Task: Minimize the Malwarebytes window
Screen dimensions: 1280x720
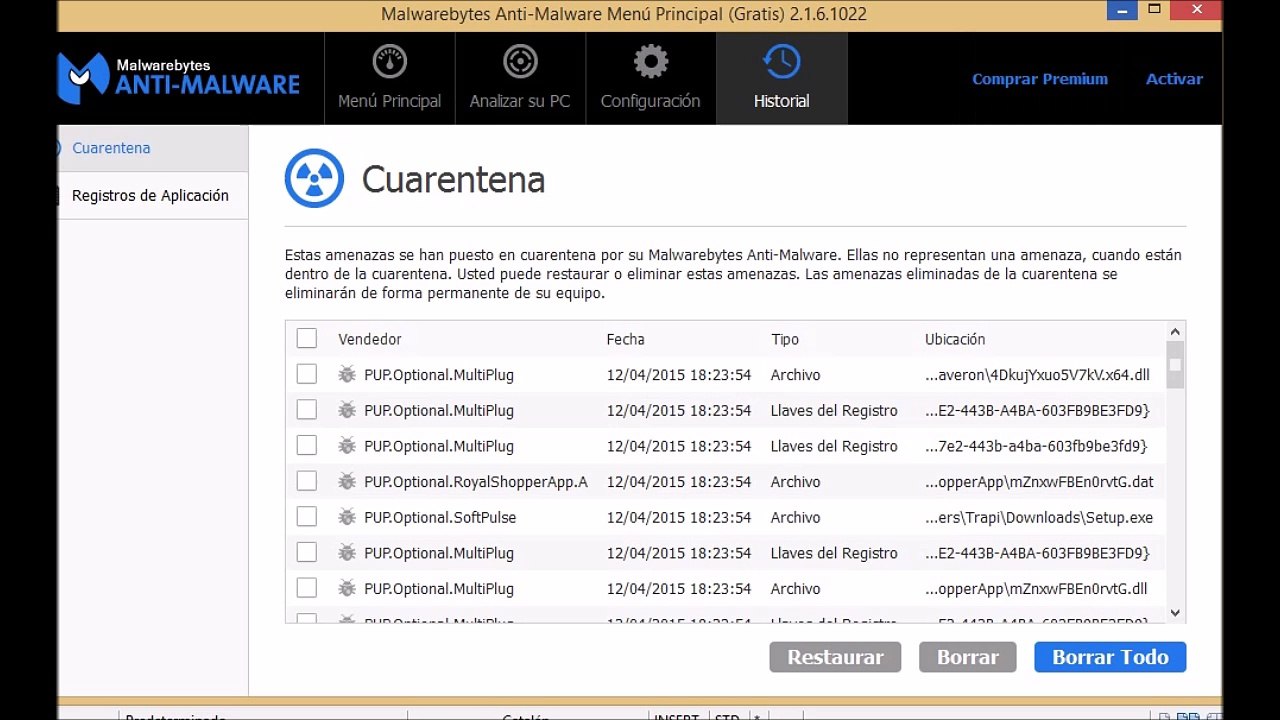Action: coord(1122,10)
